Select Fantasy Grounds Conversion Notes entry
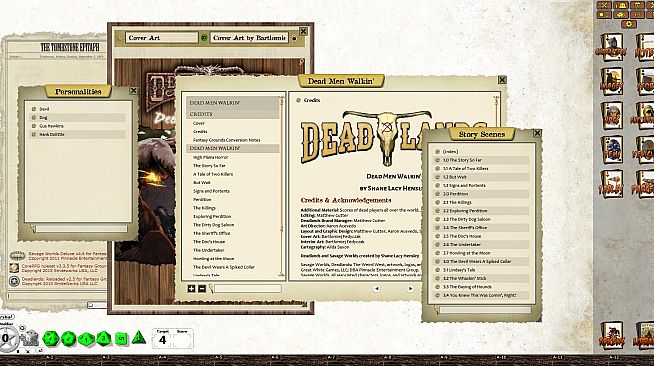 (226, 140)
